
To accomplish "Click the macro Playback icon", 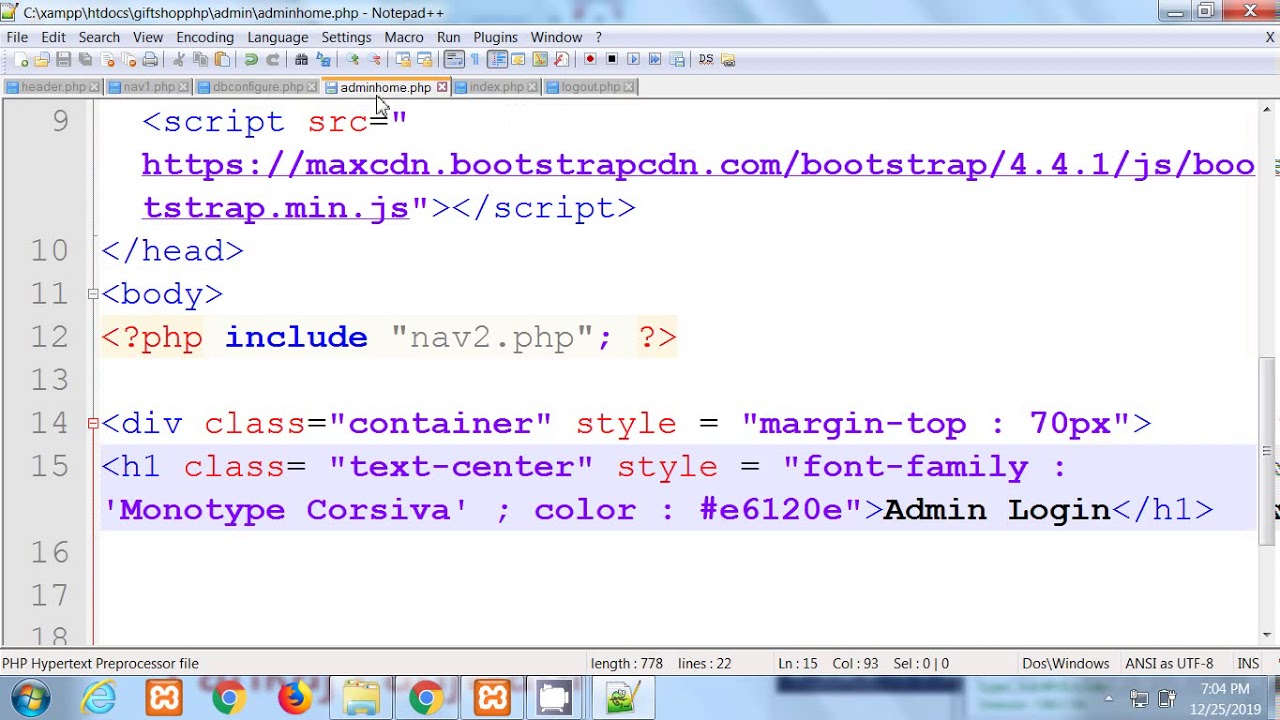I will point(633,60).
